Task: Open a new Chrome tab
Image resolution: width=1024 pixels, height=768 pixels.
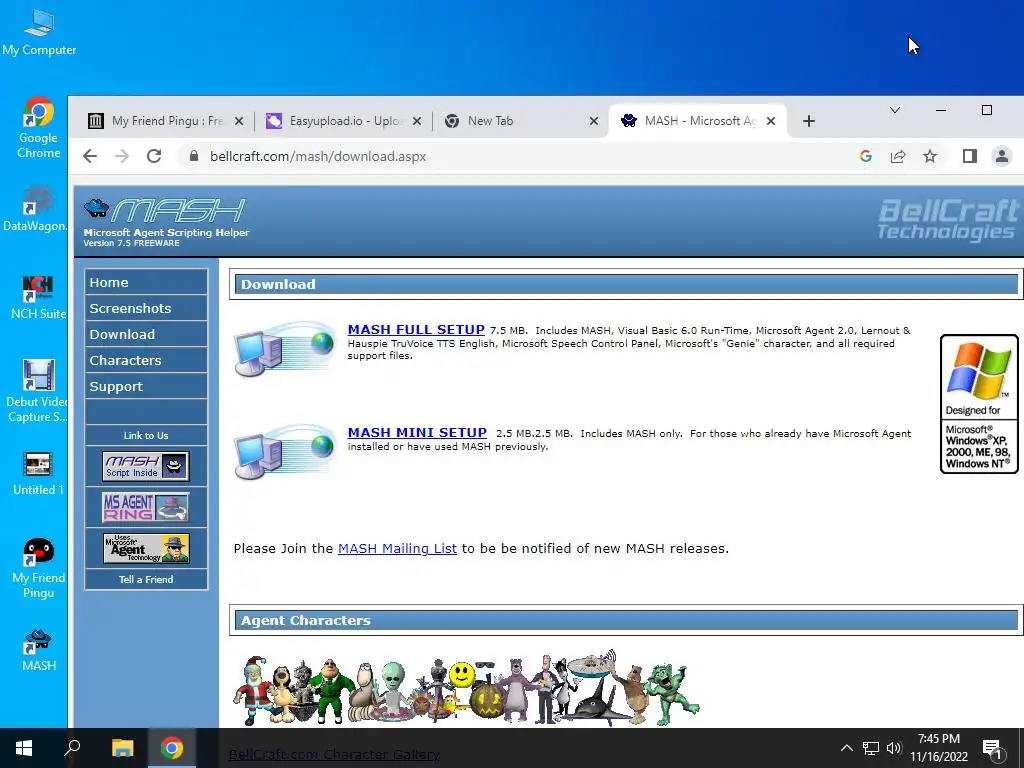Action: tap(808, 121)
